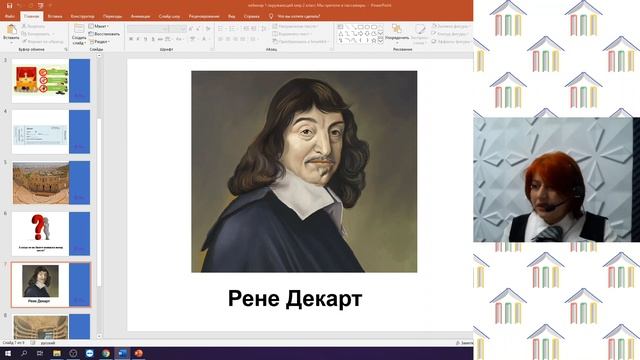Screen dimensions: 640x360
Task: Switch to the Рецензирование tab
Action: (204, 16)
